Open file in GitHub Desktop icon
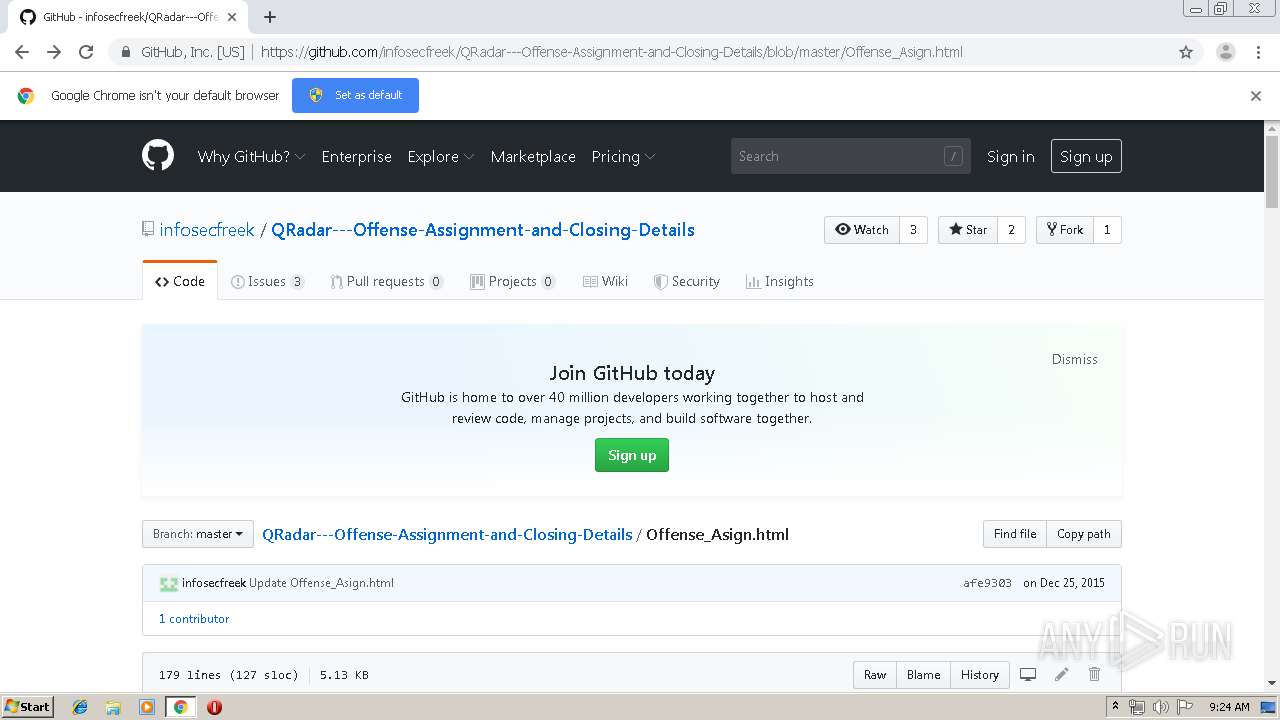This screenshot has width=1280, height=720. coord(1028,675)
